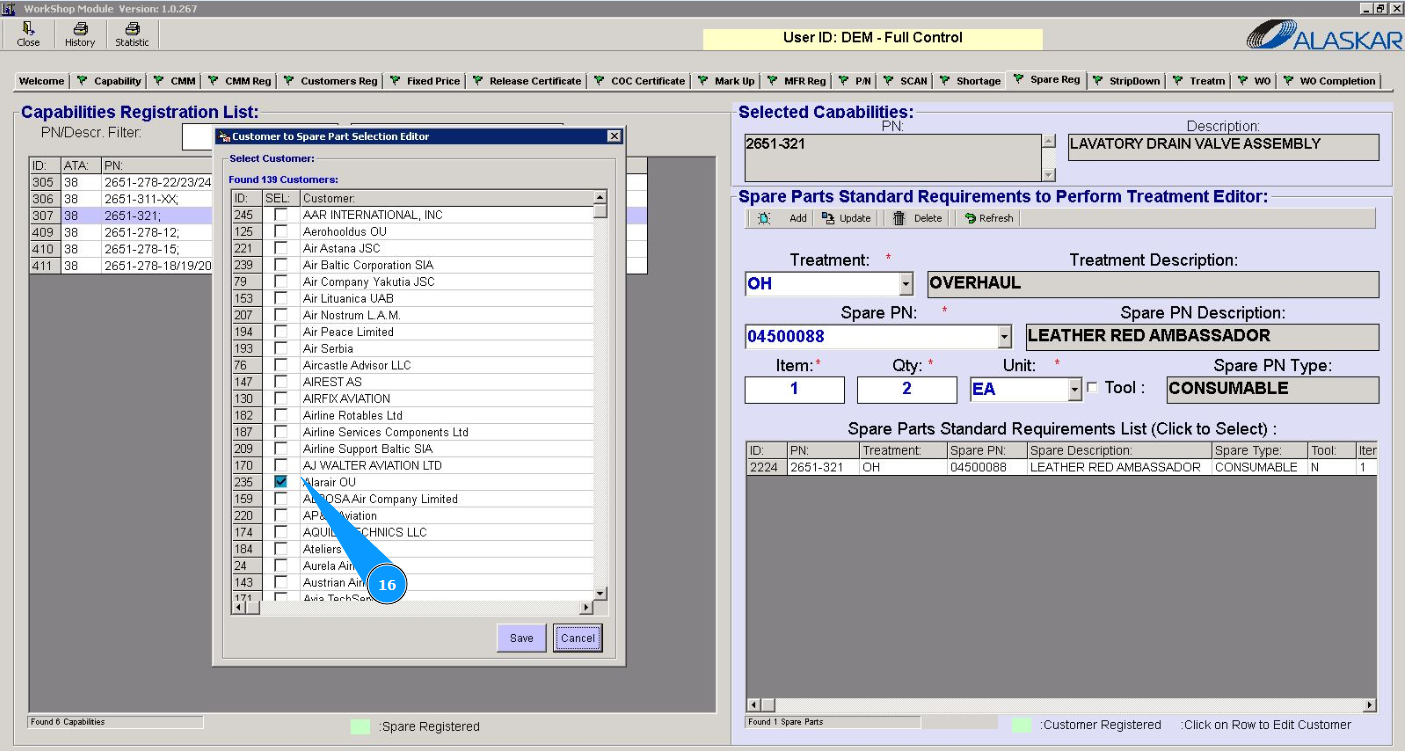Go to the Mark Up tab
The height and width of the screenshot is (751, 1405).
pyautogui.click(x=725, y=81)
